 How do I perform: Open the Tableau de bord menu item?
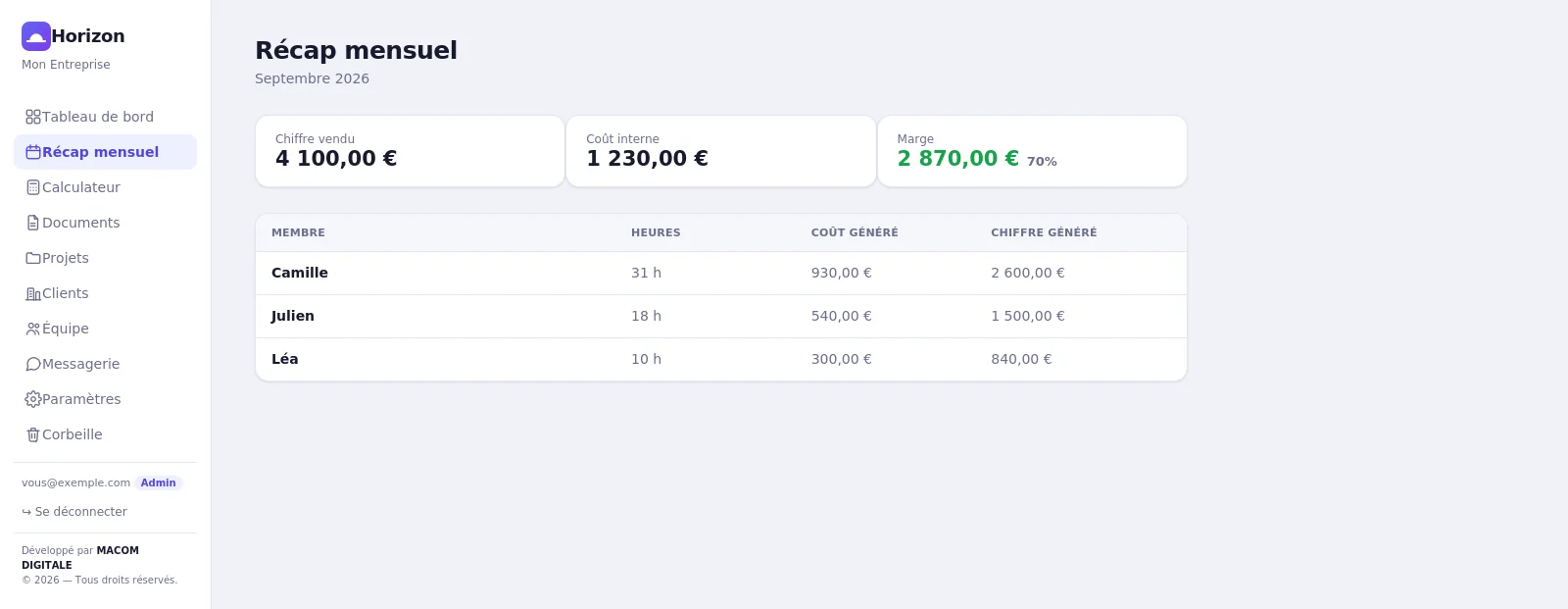coord(105,117)
